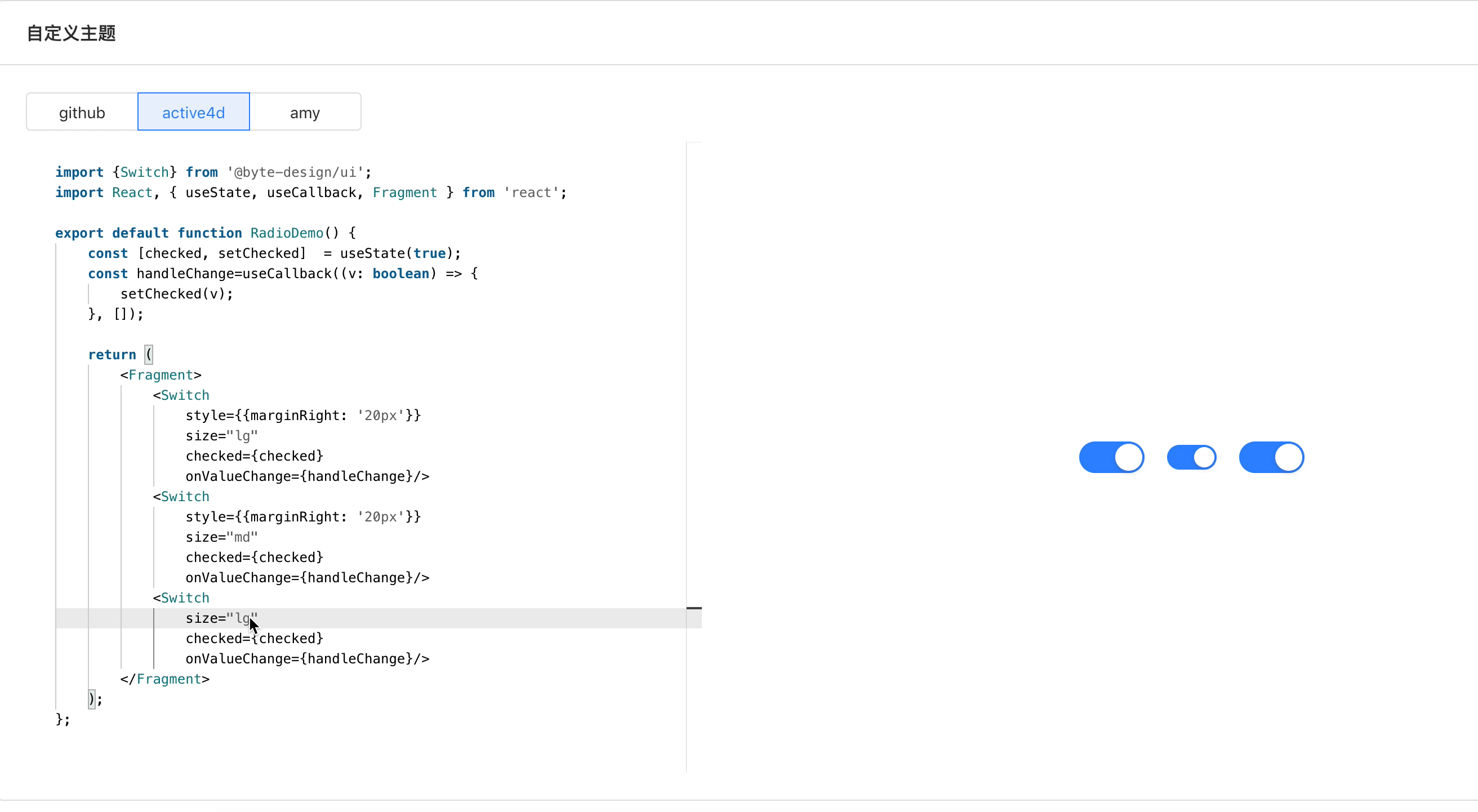Image resolution: width=1478 pixels, height=812 pixels.
Task: Toggle the medium-sized middle switch
Action: (x=1191, y=458)
